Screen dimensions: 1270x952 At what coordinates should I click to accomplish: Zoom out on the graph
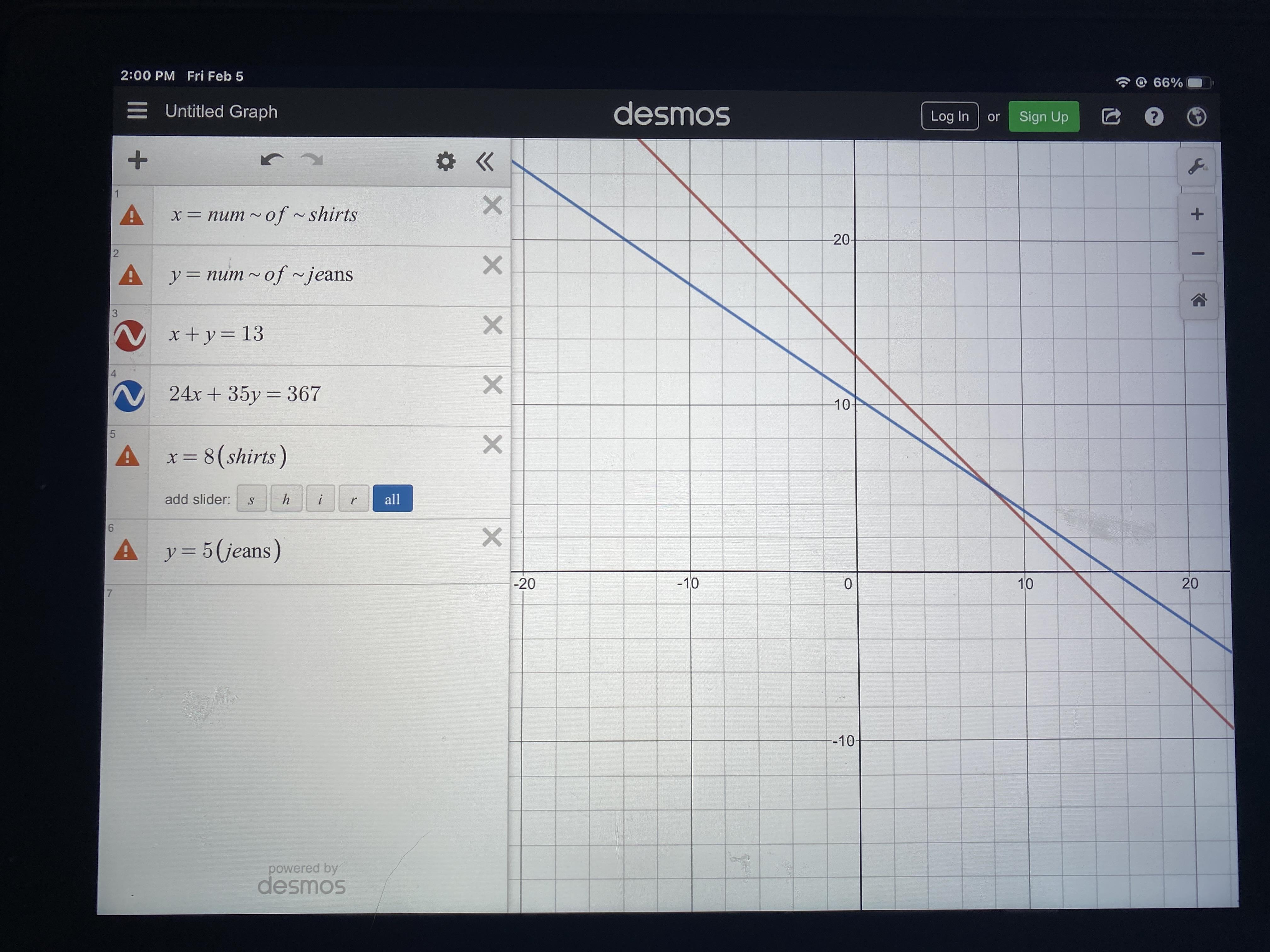pos(1198,254)
